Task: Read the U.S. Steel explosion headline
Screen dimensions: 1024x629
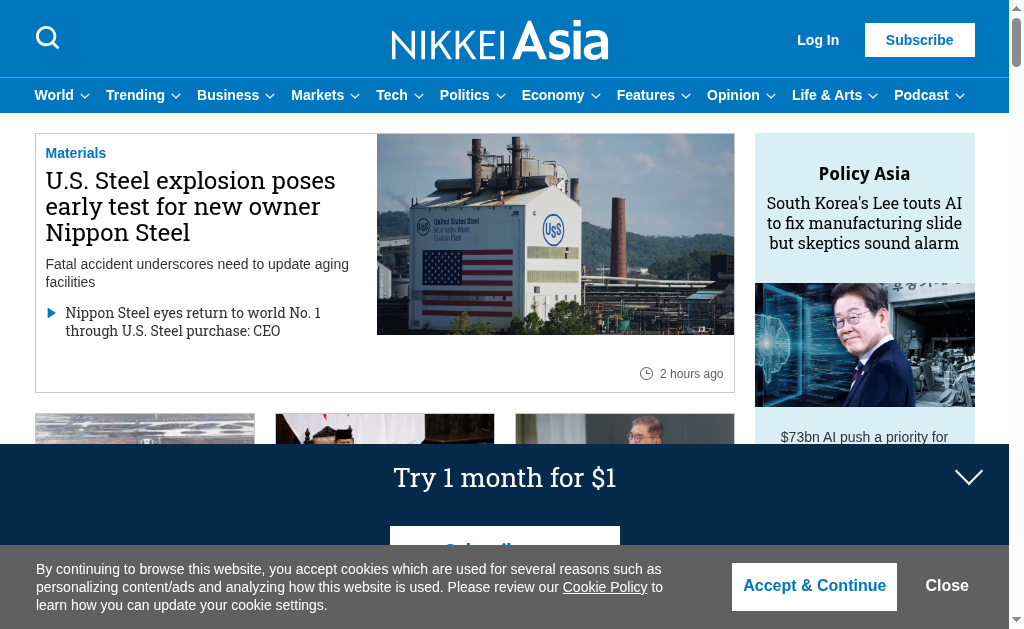Action: [190, 206]
